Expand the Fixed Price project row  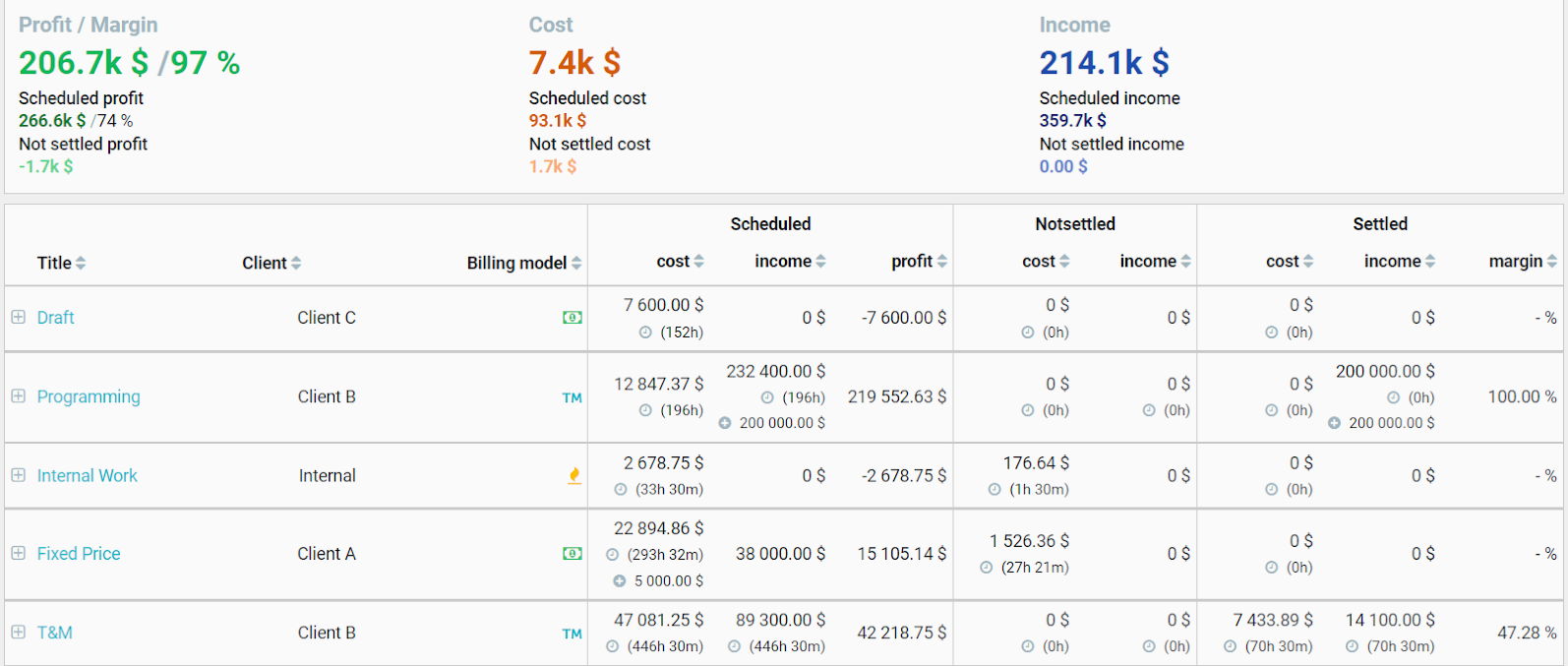pyautogui.click(x=18, y=553)
